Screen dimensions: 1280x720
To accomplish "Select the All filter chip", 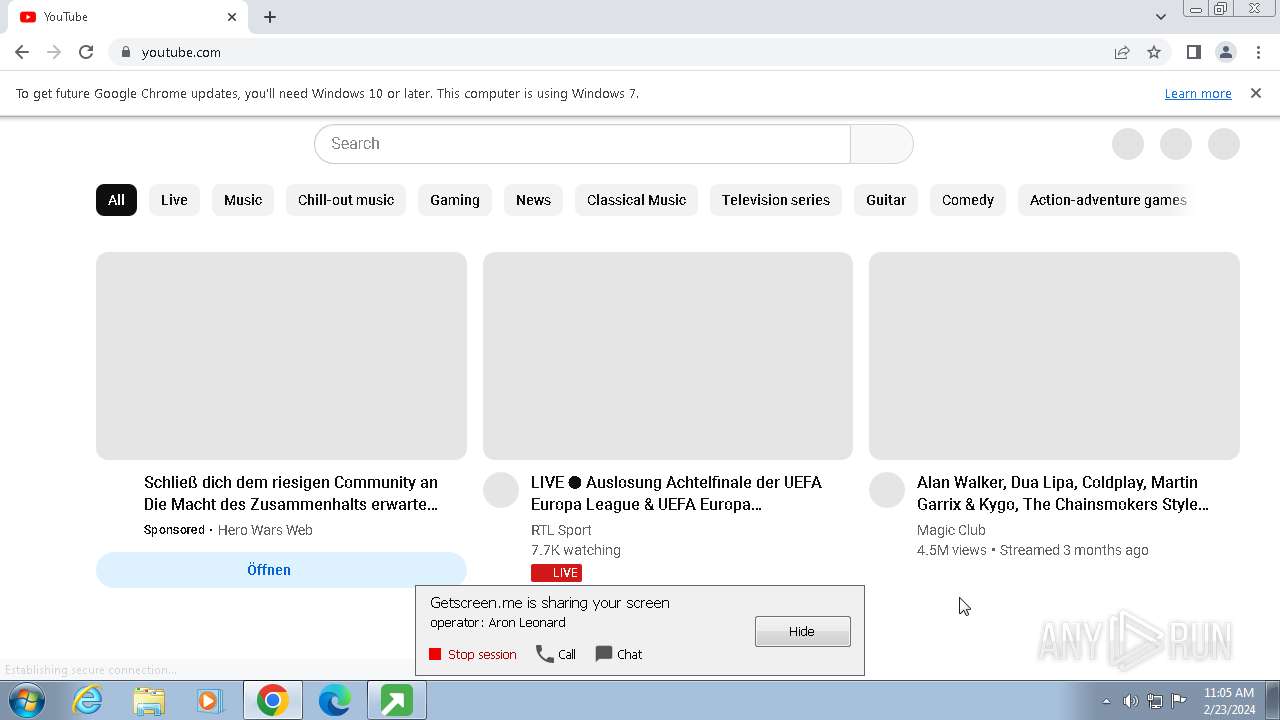I will (x=116, y=200).
